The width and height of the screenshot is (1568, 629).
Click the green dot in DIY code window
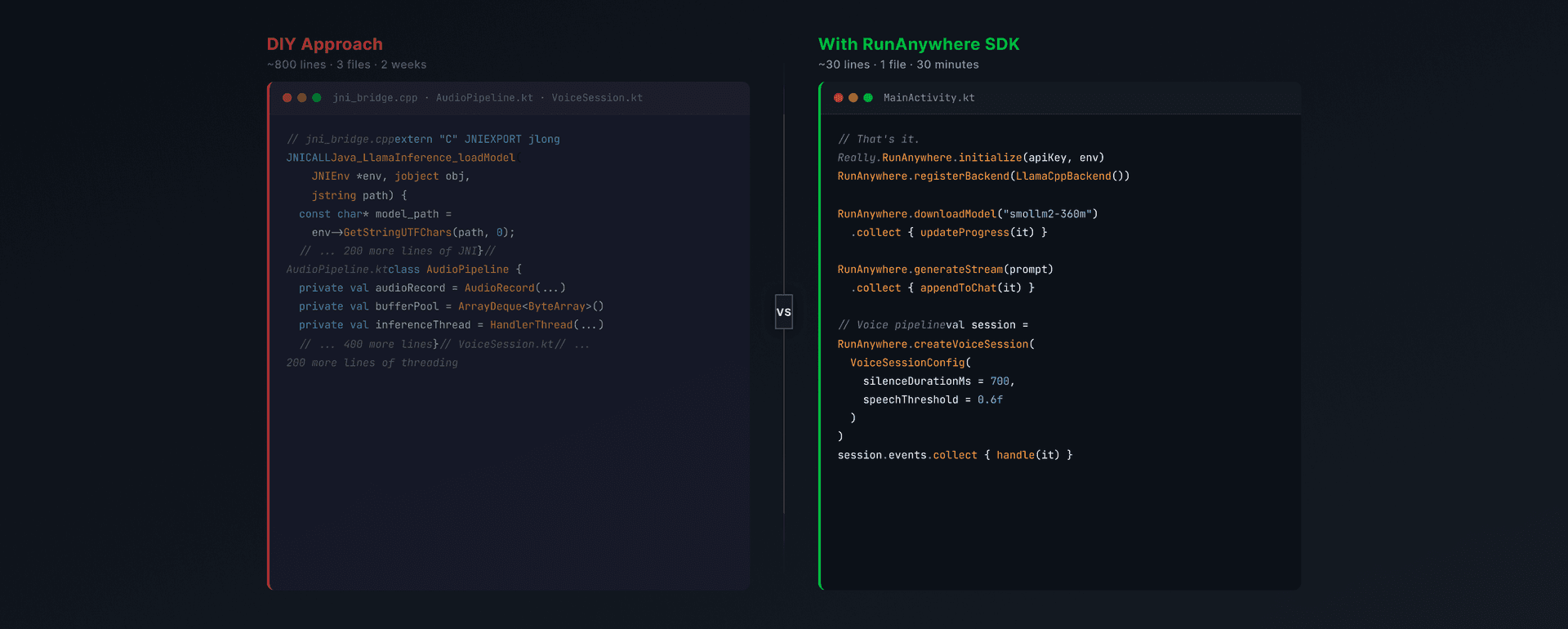317,98
